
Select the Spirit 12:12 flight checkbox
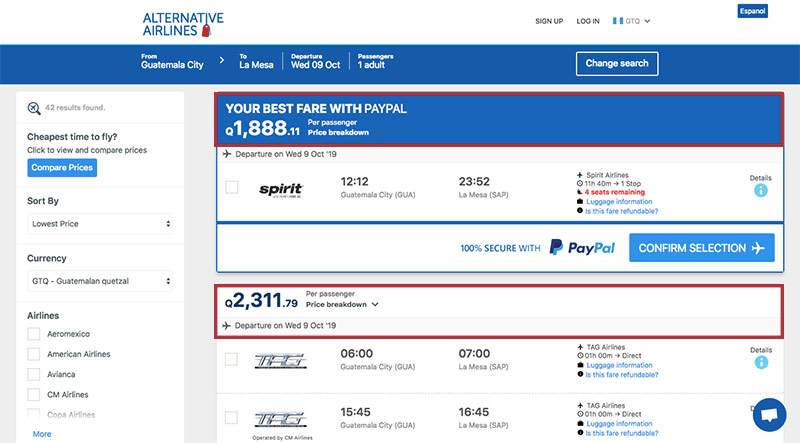tap(232, 187)
